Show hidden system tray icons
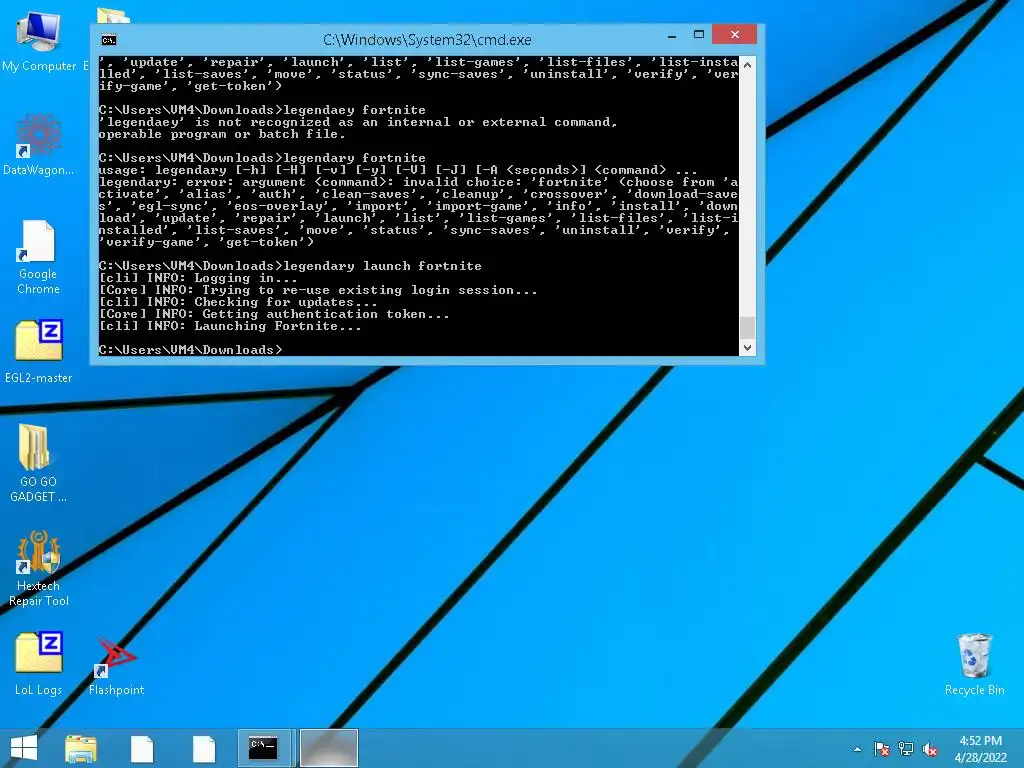This screenshot has height=768, width=1024. click(857, 749)
